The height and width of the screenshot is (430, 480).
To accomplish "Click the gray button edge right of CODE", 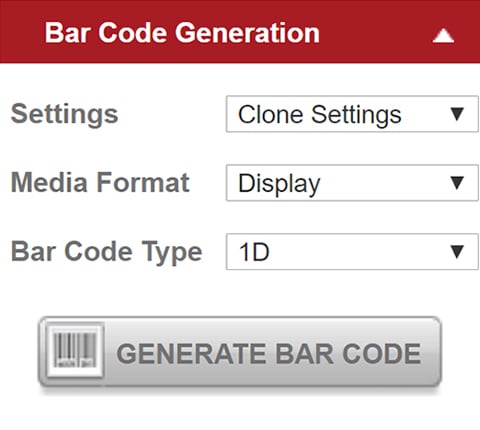I will [x=432, y=352].
